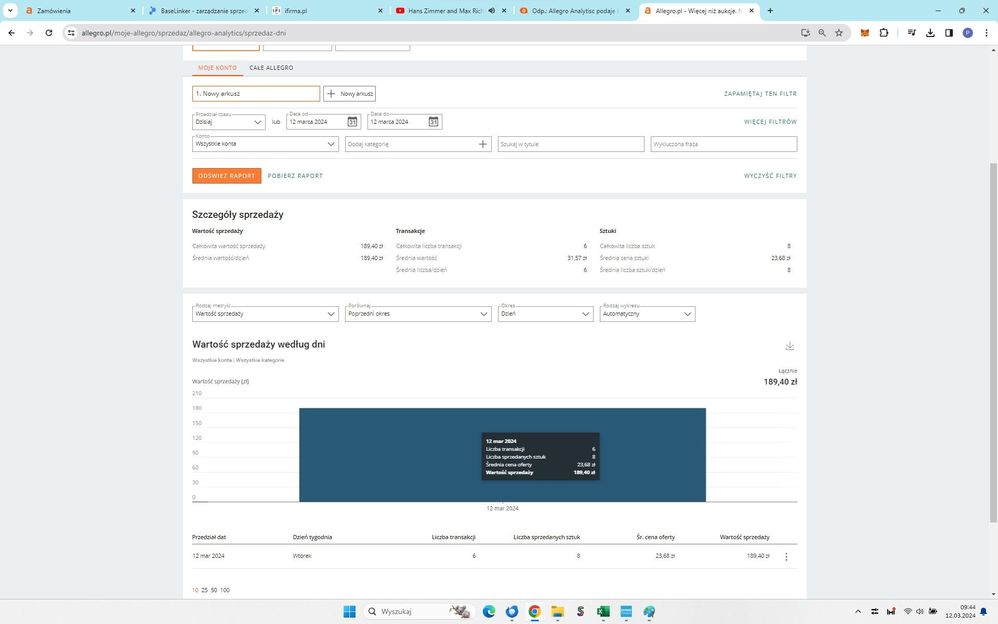The width and height of the screenshot is (998, 624).
Task: Click the 'Pobierz raport' link
Action: [295, 176]
